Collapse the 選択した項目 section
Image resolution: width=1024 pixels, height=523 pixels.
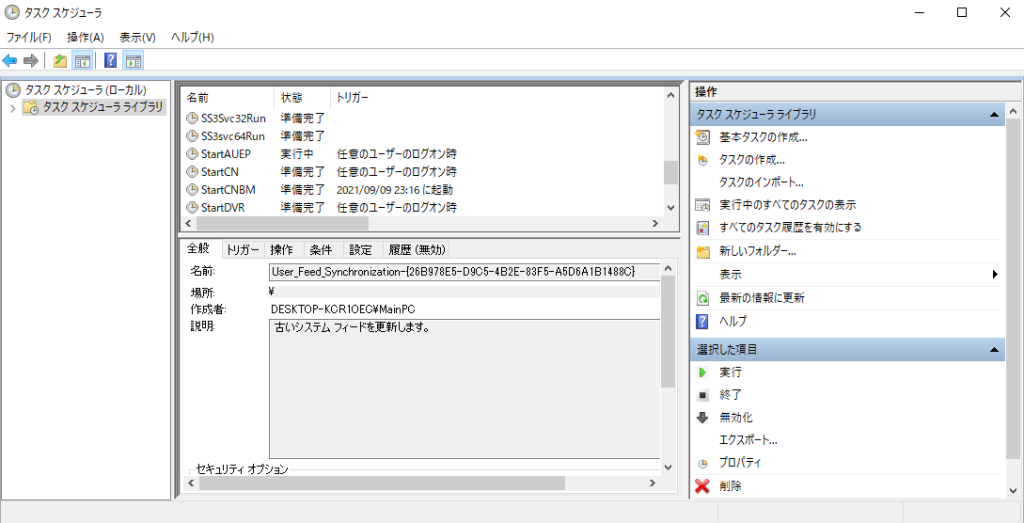click(994, 350)
